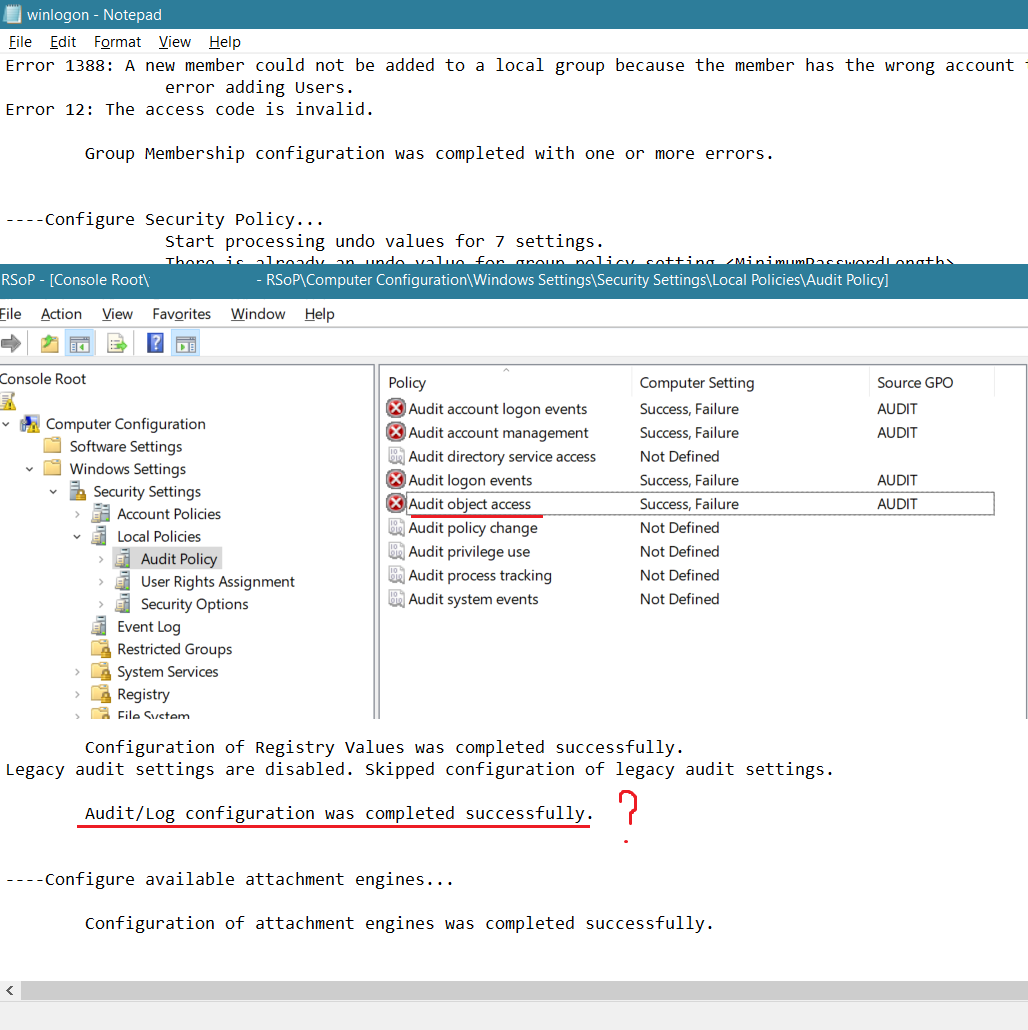Click the Windows Settings folder icon

pos(53,468)
